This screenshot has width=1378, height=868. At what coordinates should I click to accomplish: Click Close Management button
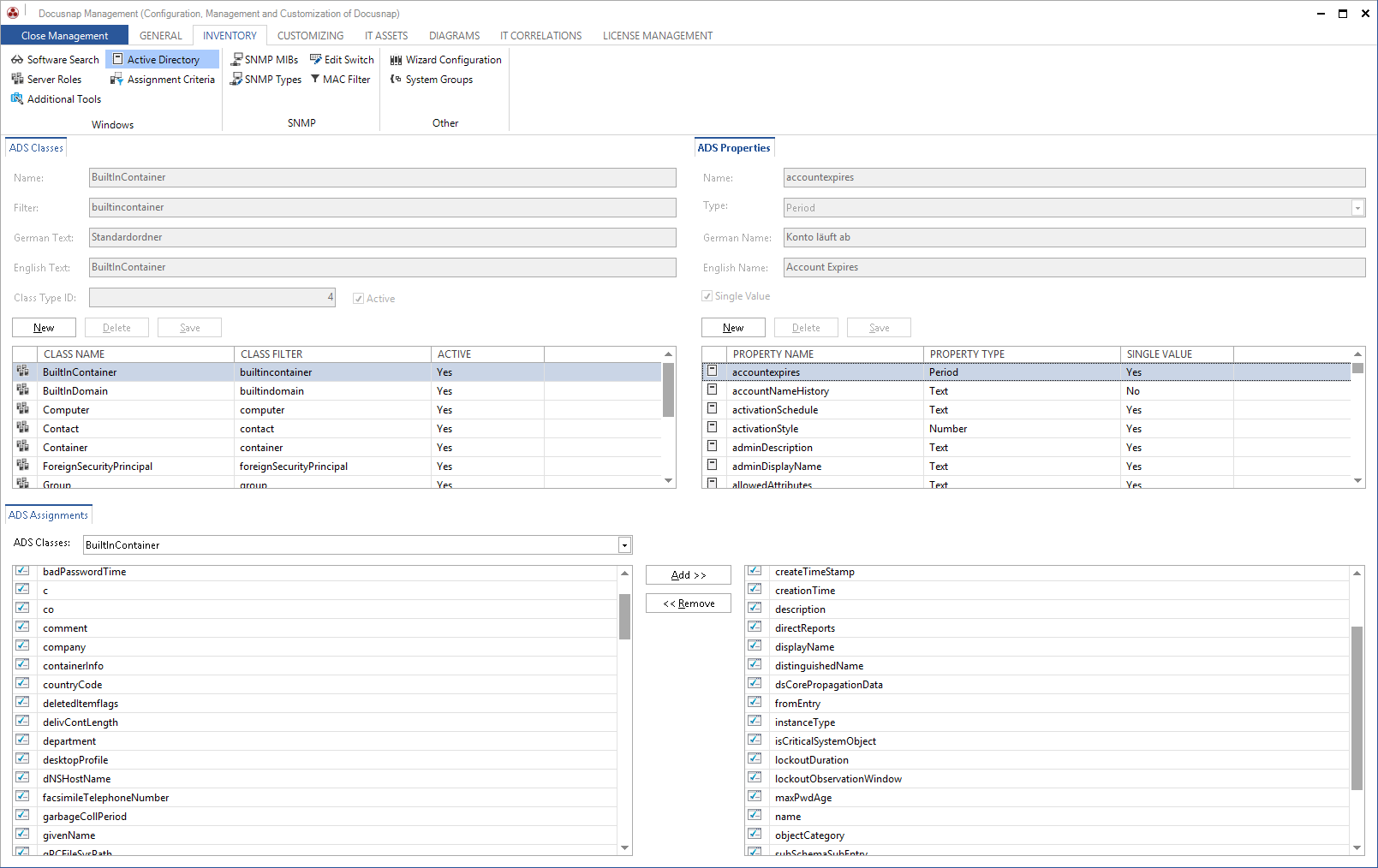click(x=64, y=36)
